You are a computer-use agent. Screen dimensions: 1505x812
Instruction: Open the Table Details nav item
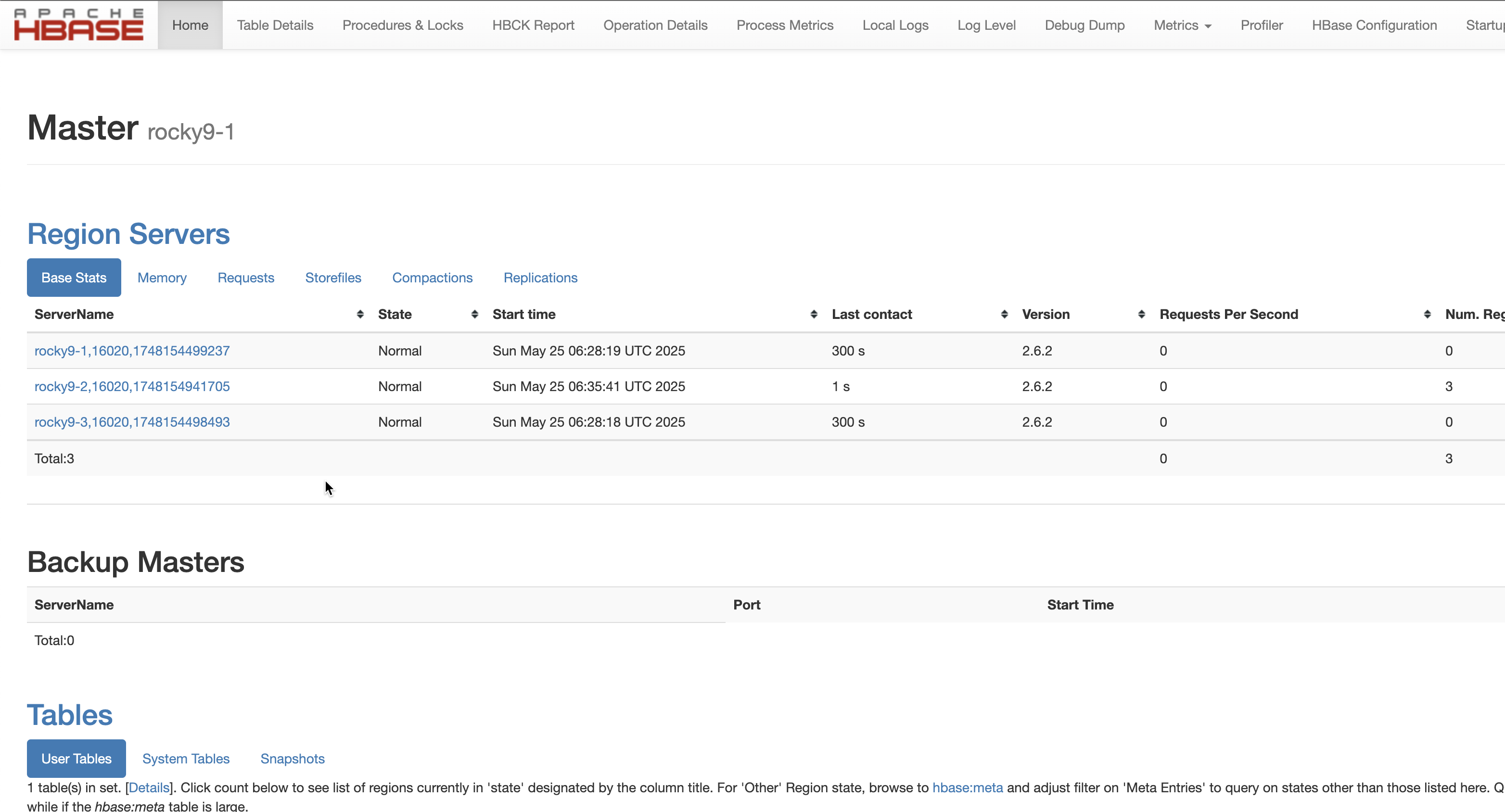(x=275, y=25)
